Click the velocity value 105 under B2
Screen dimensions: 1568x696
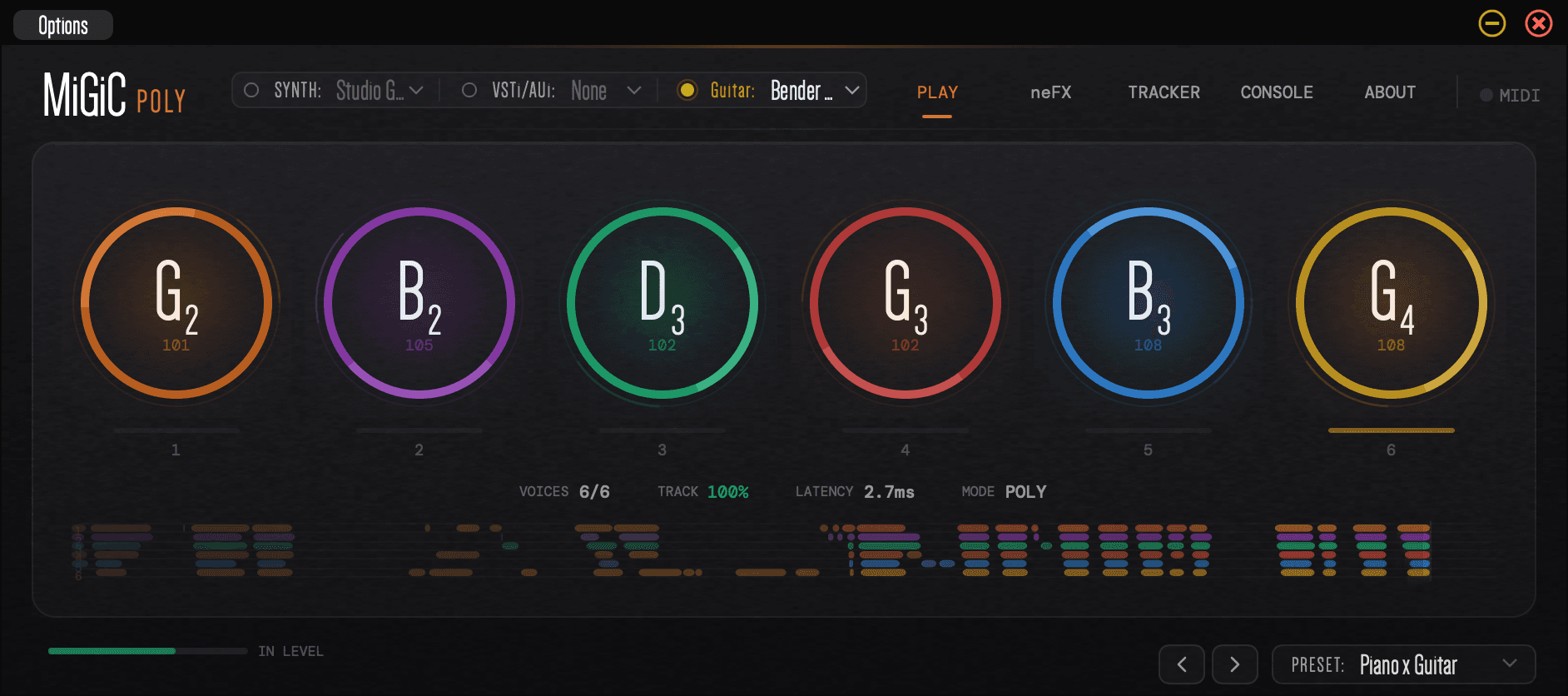(x=419, y=346)
